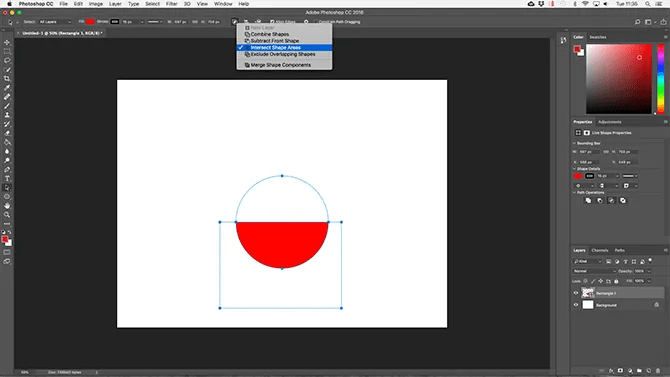The image size is (670, 377).
Task: Select the Blur tool
Action: [x=7, y=151]
